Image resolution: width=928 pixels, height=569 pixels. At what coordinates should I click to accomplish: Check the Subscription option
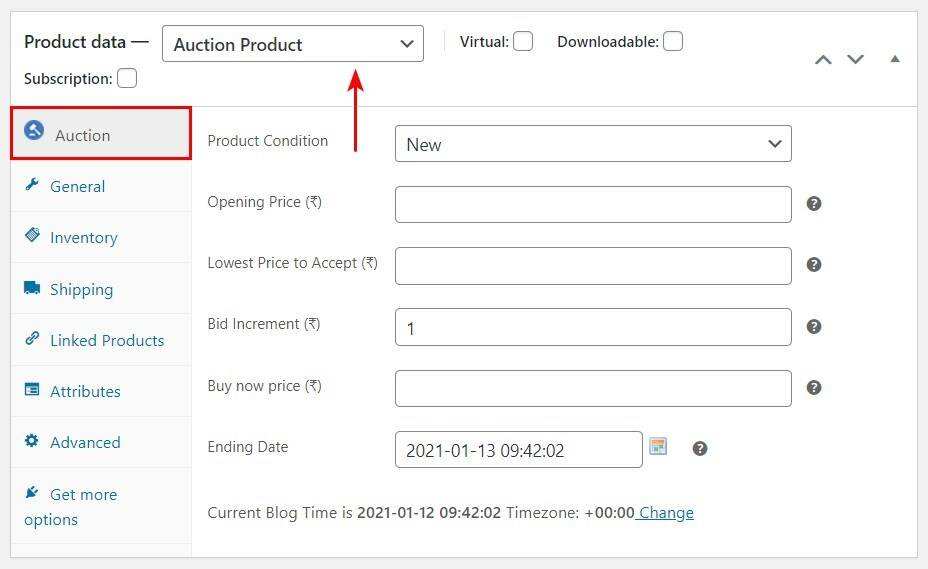pyautogui.click(x=127, y=78)
